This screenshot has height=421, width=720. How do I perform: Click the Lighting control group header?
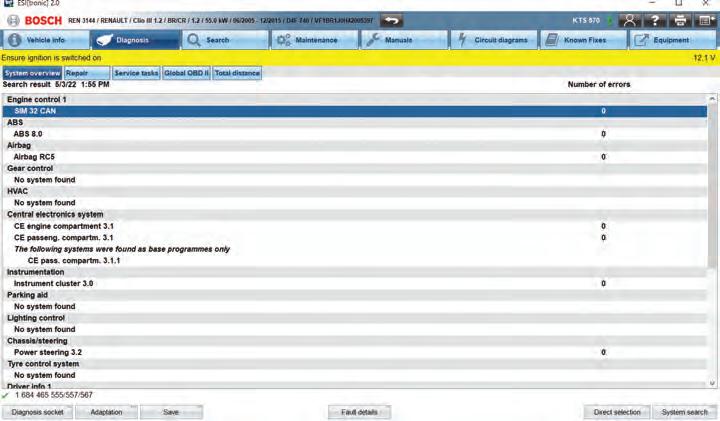pyautogui.click(x=354, y=318)
